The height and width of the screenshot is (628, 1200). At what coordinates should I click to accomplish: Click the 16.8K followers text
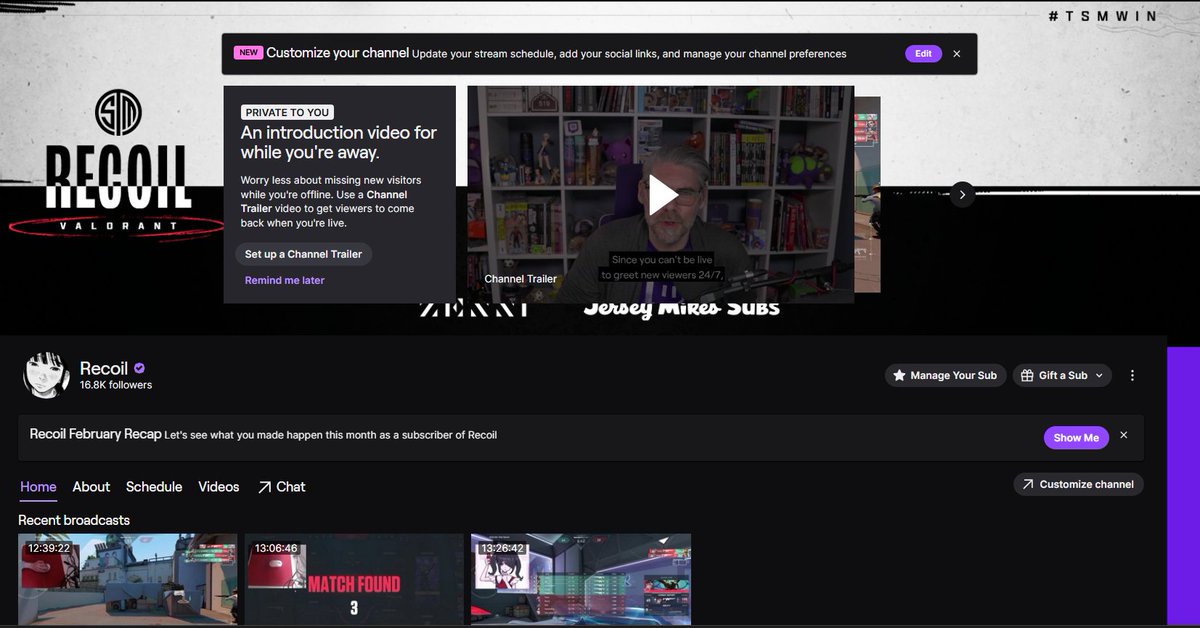(x=116, y=385)
